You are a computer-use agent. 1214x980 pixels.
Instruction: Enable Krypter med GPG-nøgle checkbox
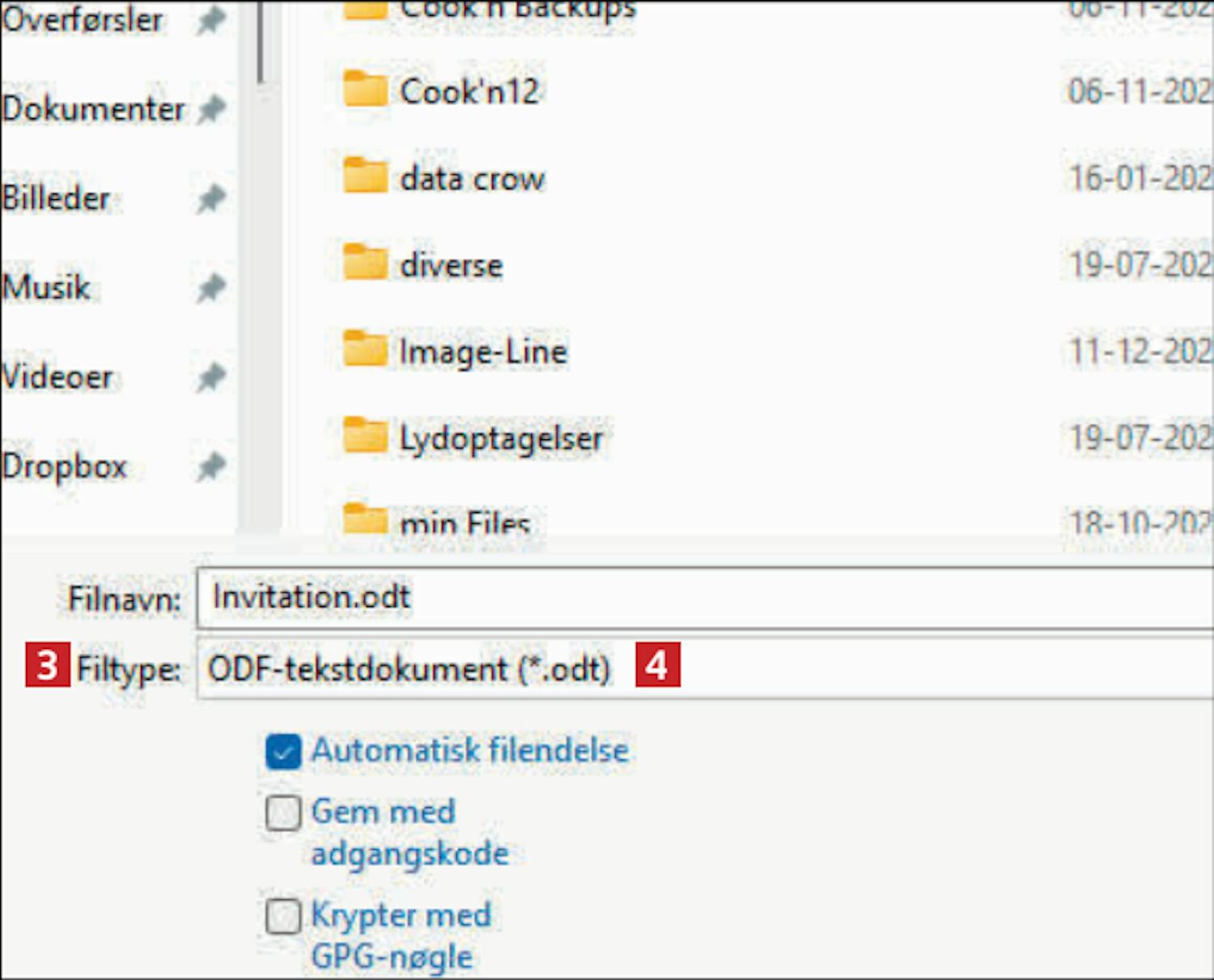pyautogui.click(x=283, y=916)
